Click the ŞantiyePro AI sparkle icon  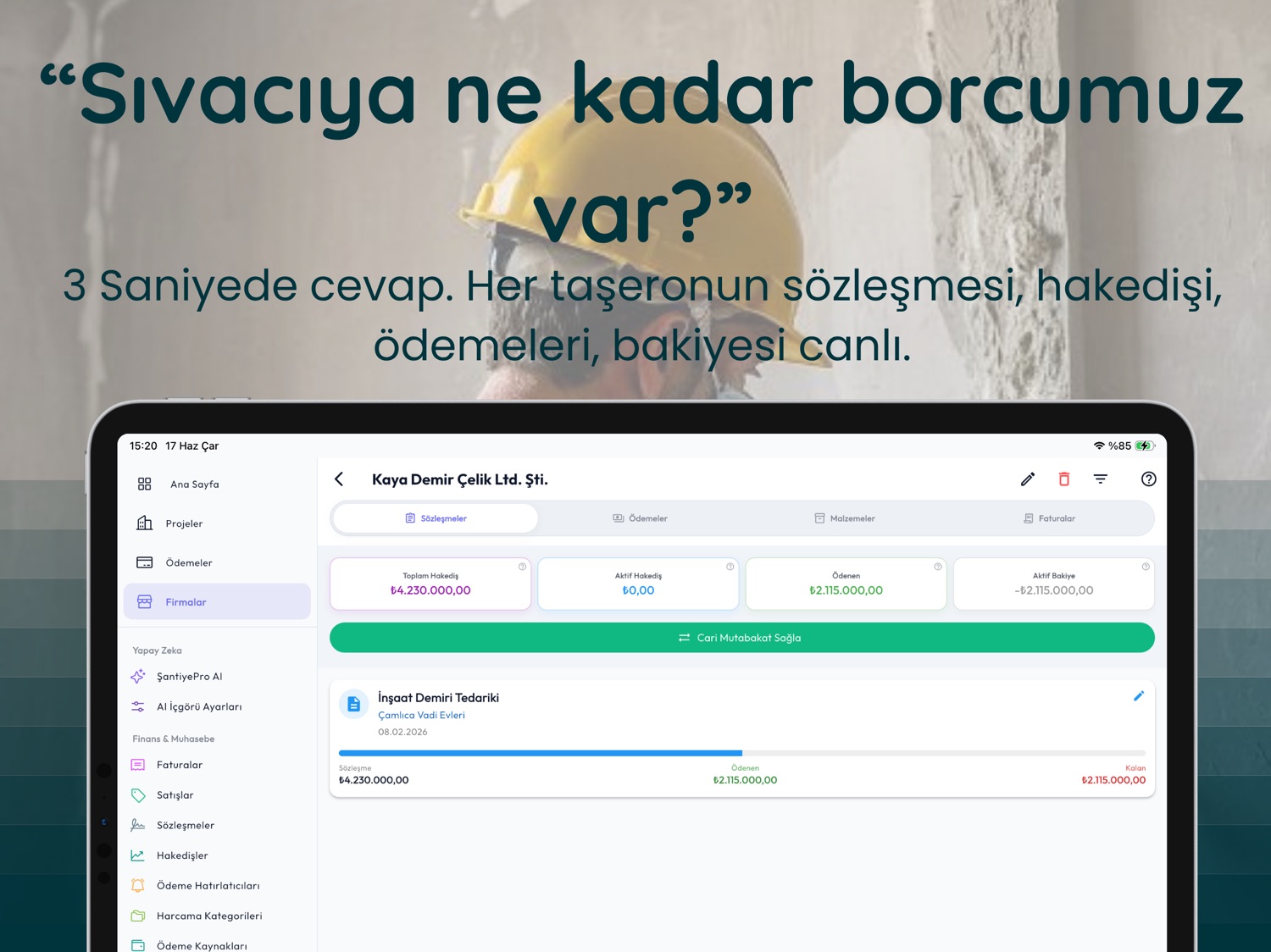click(138, 676)
